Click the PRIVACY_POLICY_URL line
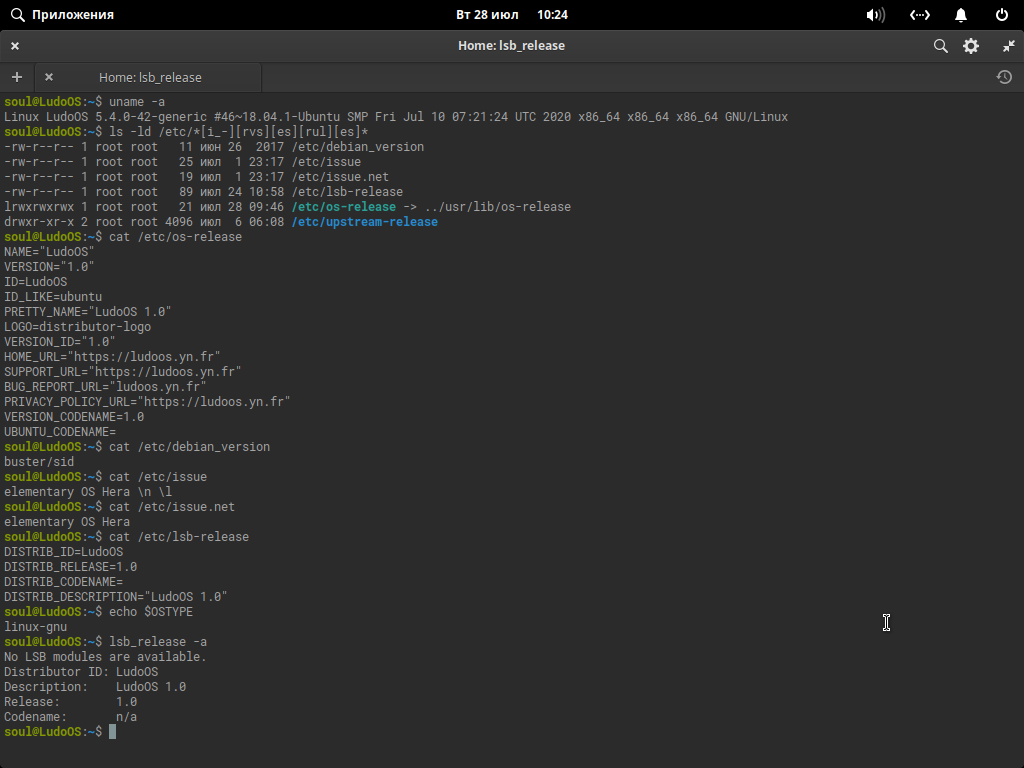 tap(147, 402)
